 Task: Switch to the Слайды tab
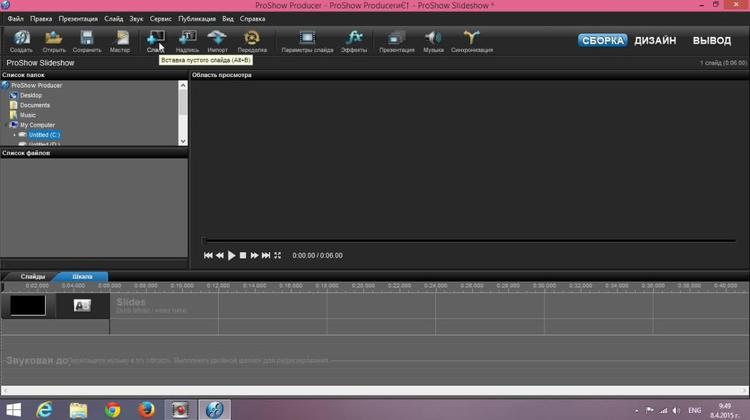(33, 276)
